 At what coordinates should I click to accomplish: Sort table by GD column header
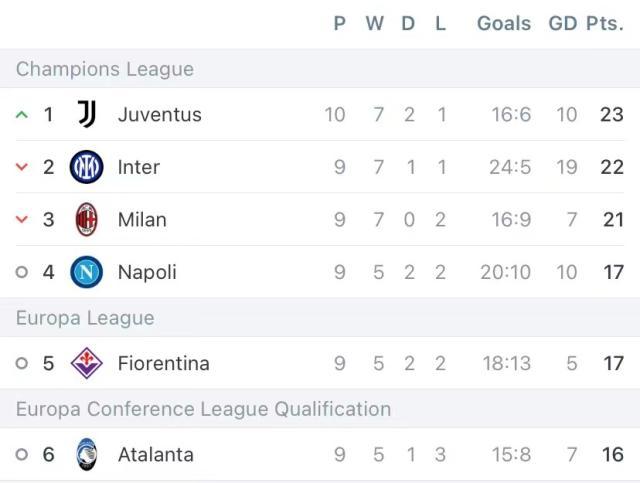click(563, 23)
